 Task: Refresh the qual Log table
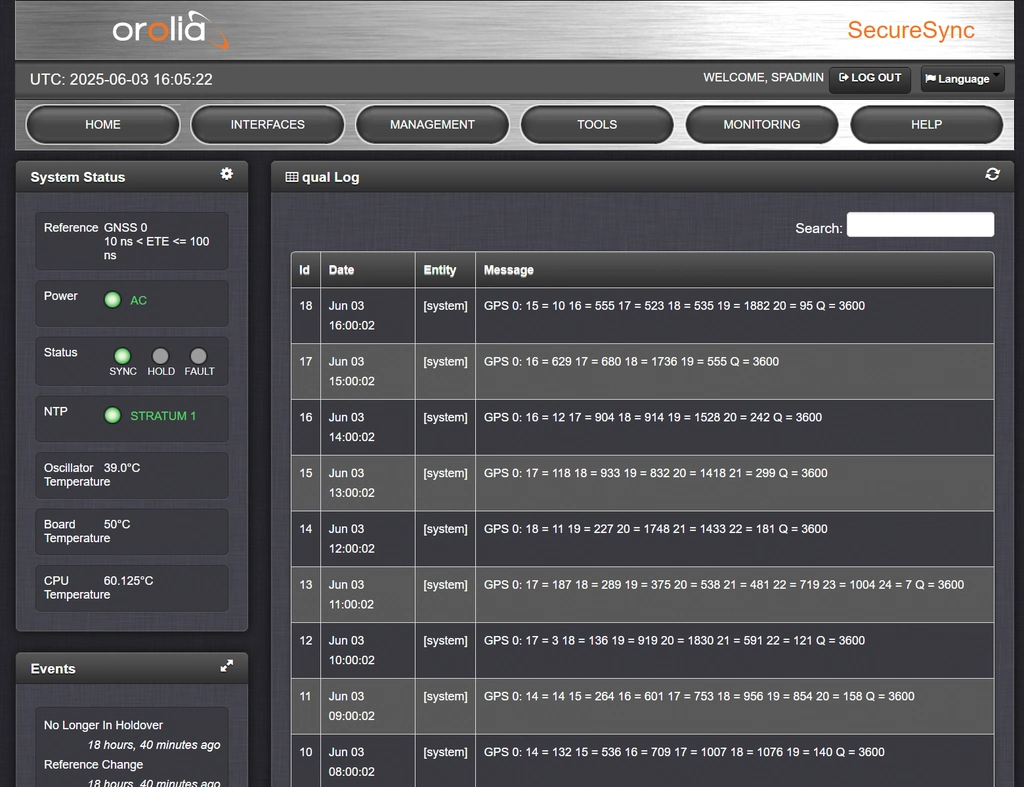pos(992,174)
